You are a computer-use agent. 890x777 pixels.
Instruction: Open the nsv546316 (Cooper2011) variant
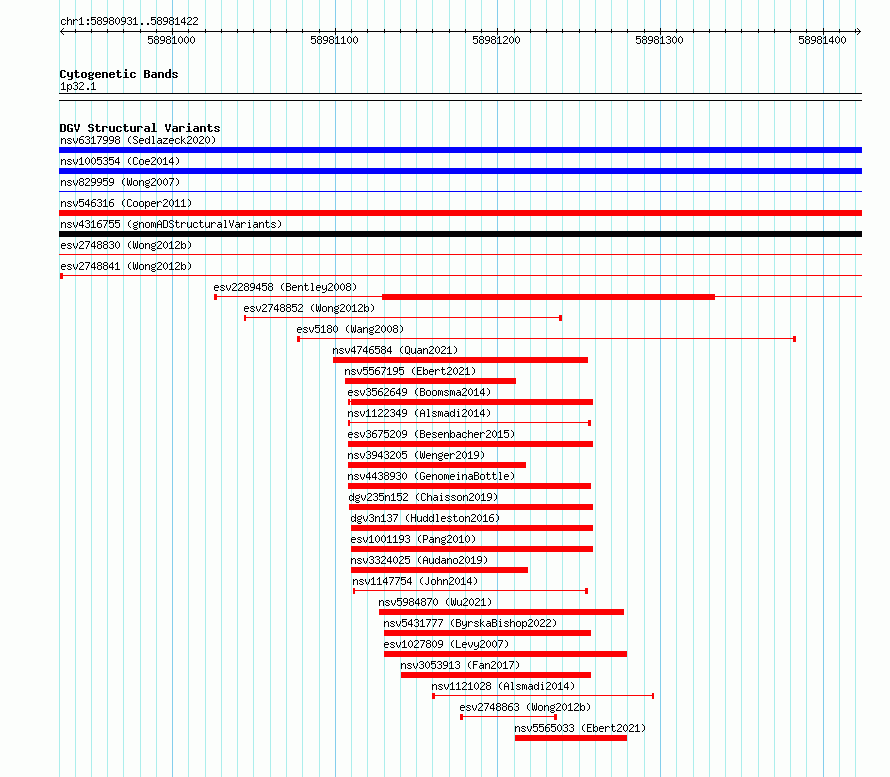[x=126, y=203]
